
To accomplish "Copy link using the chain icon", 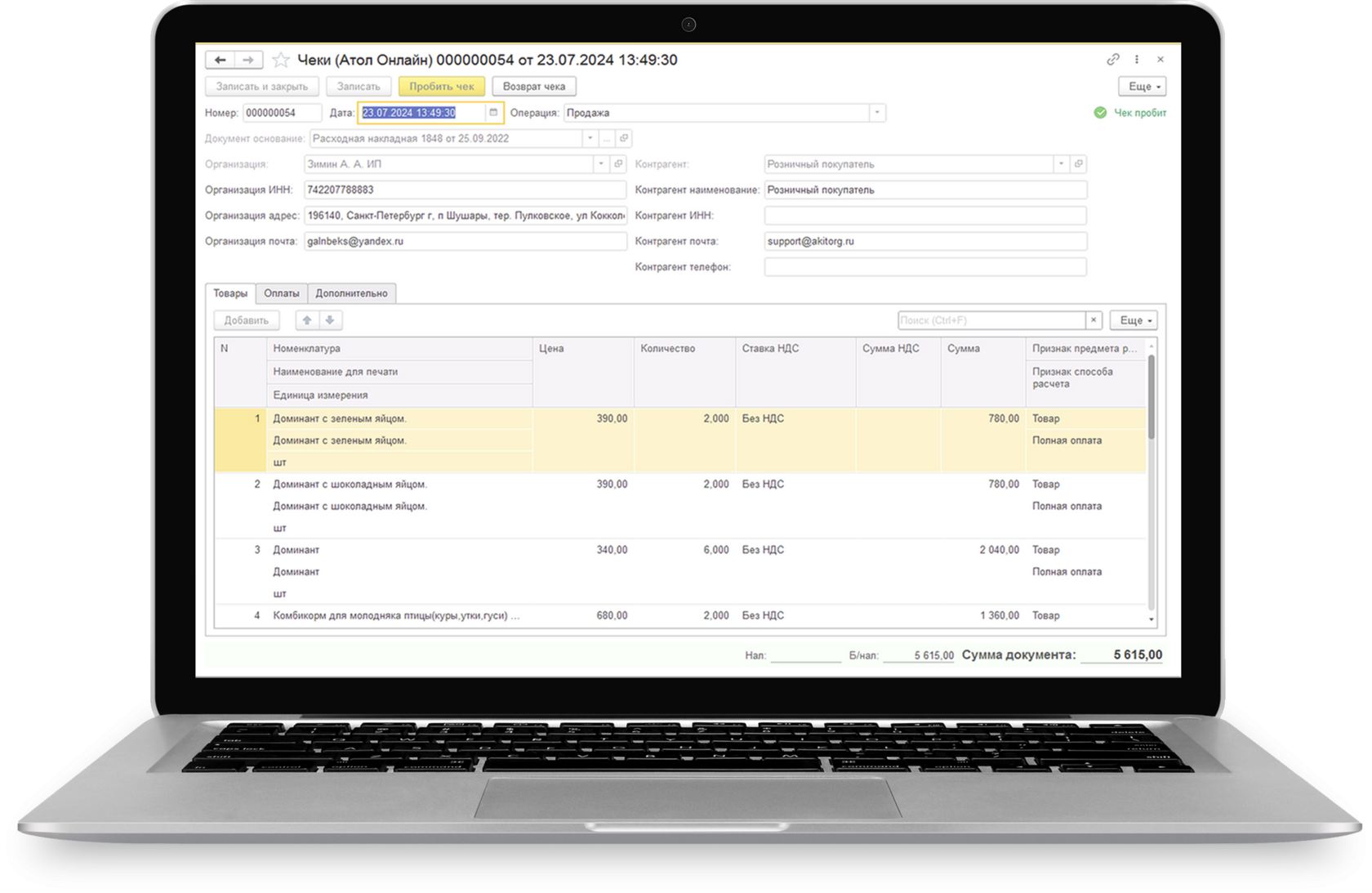I will [x=1112, y=60].
